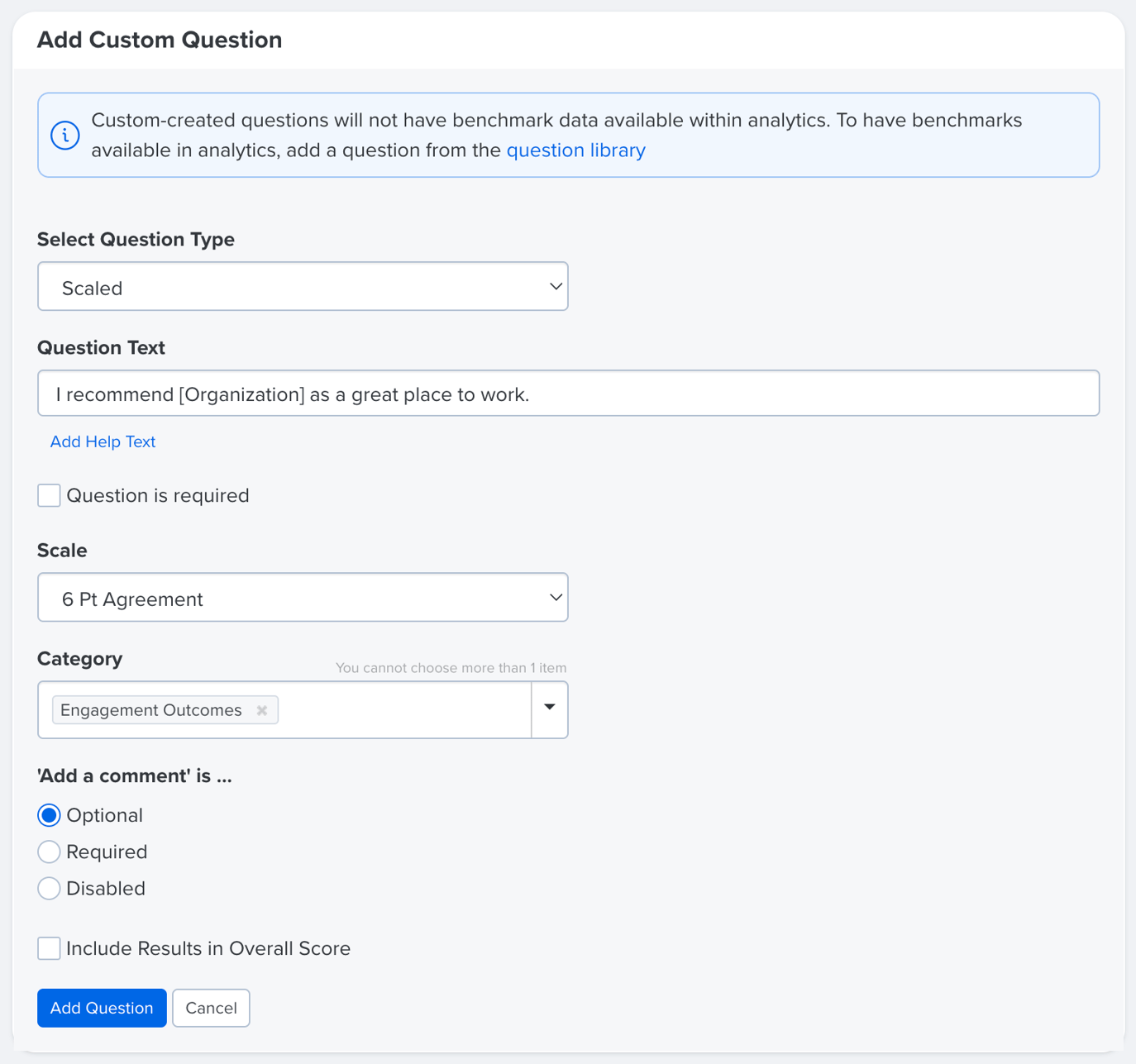Check 'Include Results in Overall Score'
The height and width of the screenshot is (1064, 1136).
pyautogui.click(x=49, y=948)
